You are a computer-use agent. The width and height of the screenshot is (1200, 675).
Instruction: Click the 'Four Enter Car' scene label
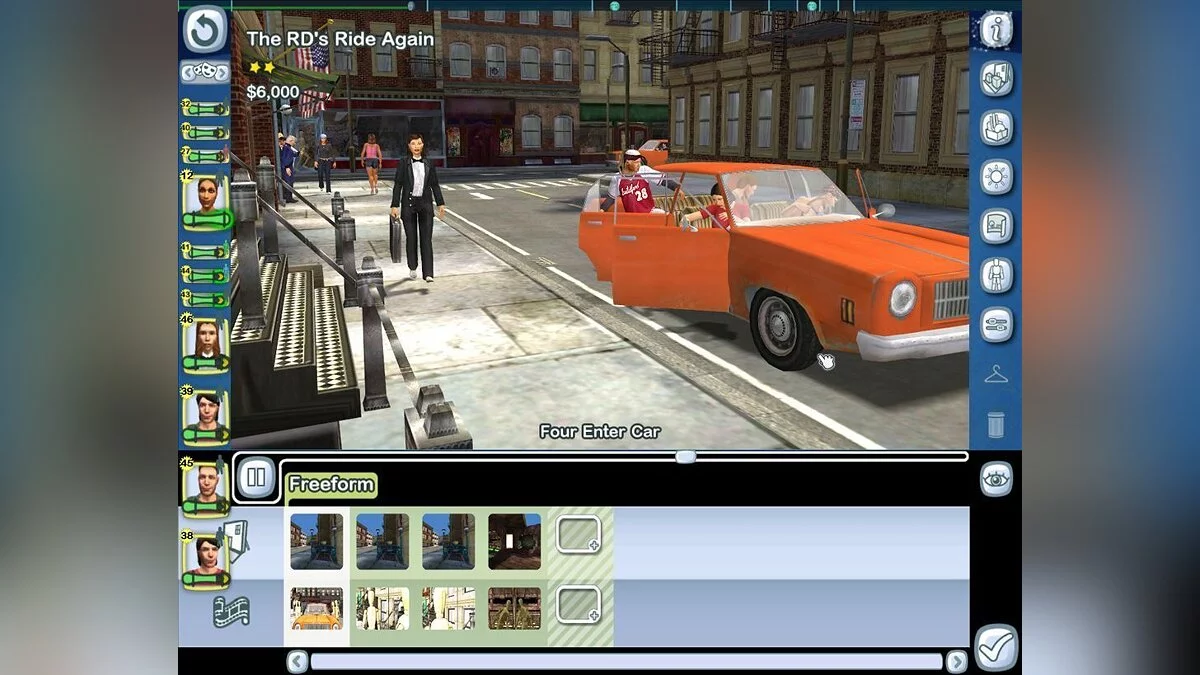(x=600, y=432)
